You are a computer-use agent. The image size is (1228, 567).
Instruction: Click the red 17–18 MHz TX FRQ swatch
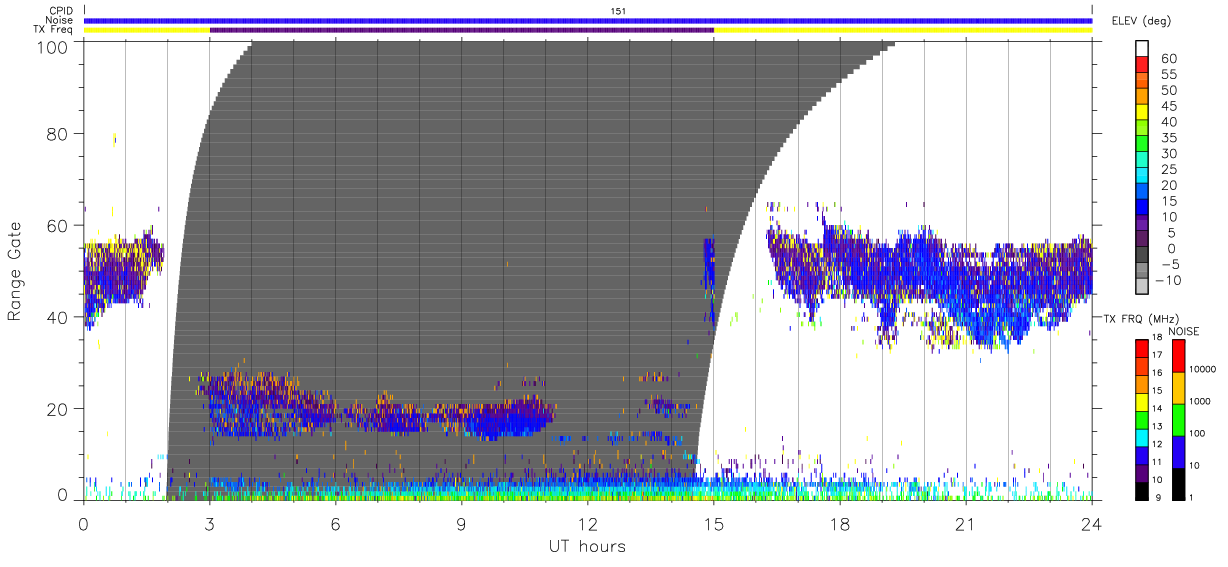pyautogui.click(x=1141, y=348)
